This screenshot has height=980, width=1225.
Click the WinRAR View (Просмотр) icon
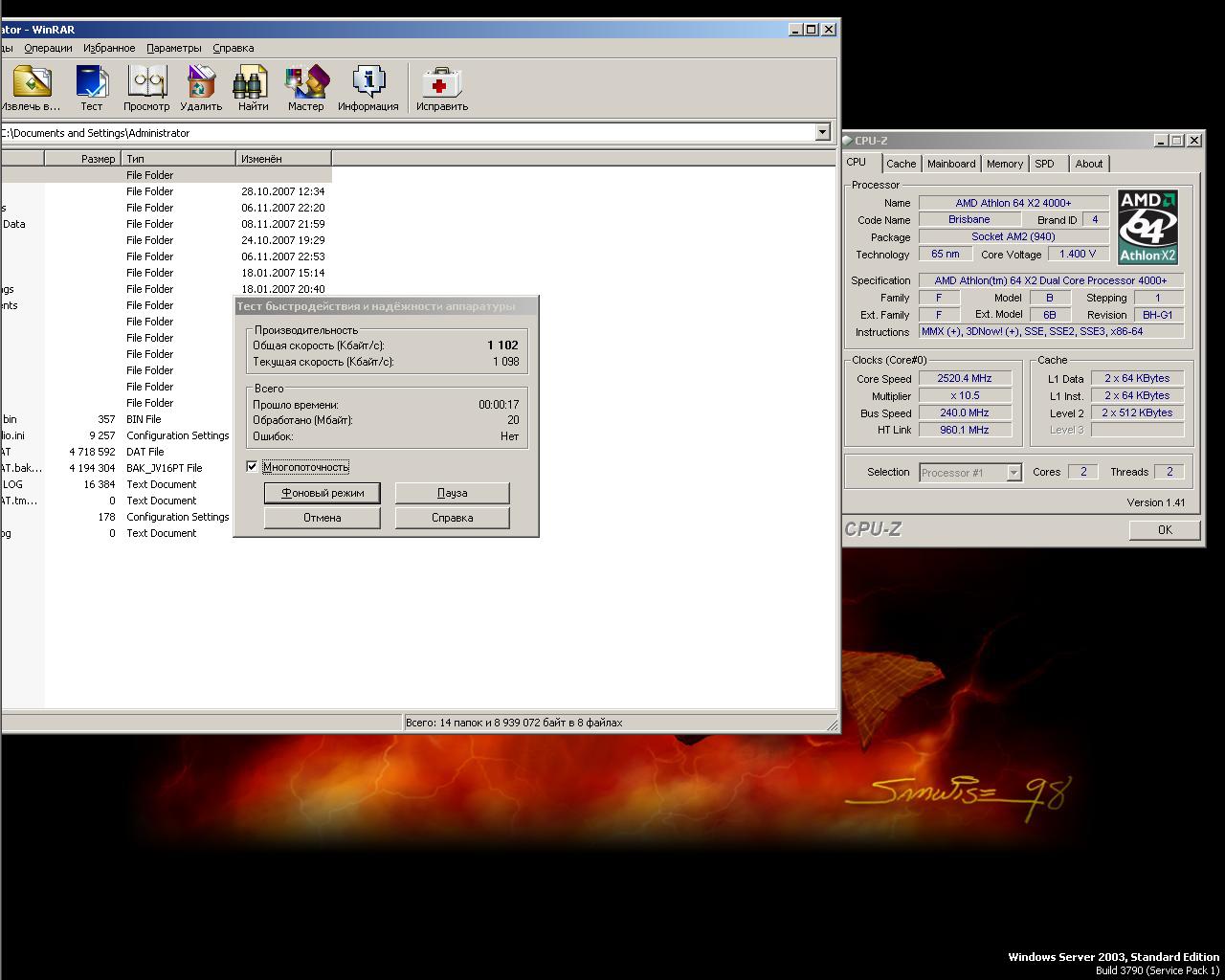pos(146,88)
